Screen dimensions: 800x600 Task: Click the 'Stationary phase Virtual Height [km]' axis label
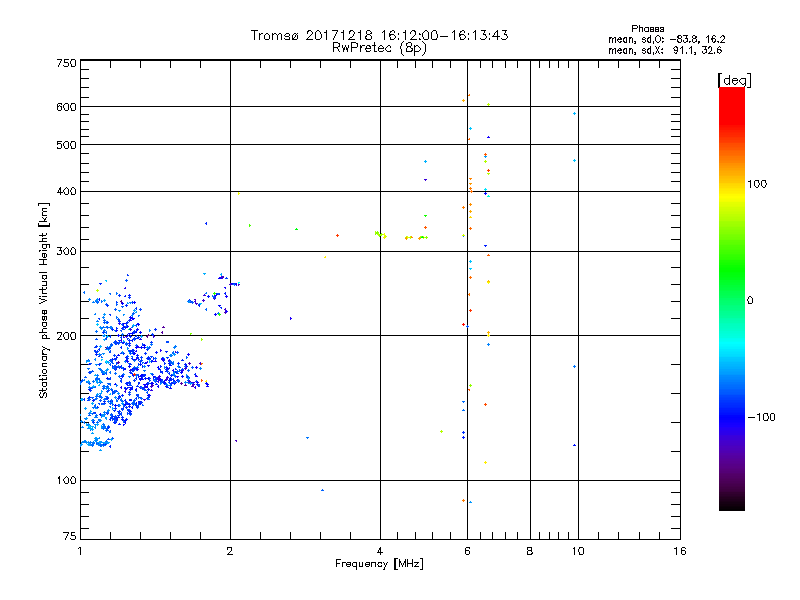point(44,300)
